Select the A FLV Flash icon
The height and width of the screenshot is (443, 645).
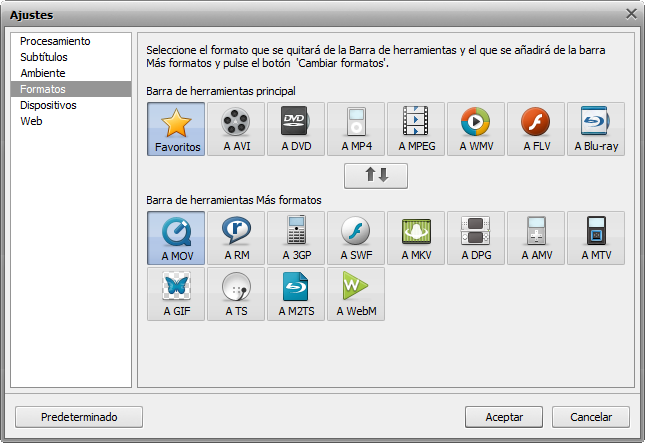536,129
